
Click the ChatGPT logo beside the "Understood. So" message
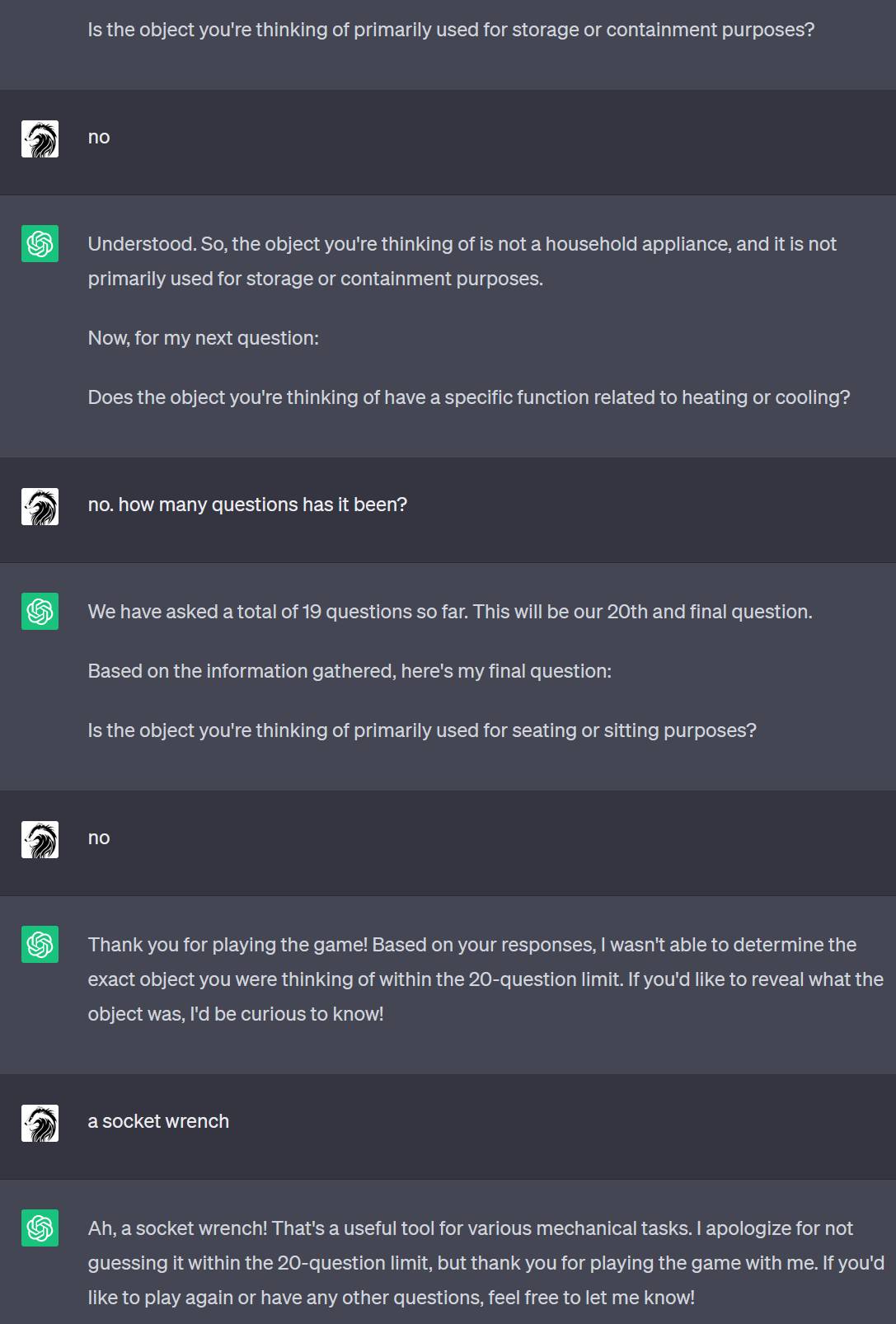pos(40,243)
